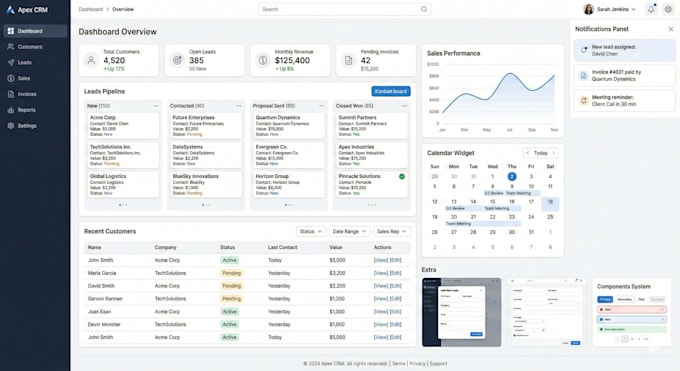Click the Meeting reminder notification icon
Screen dimensions: 680x371
(584, 101)
